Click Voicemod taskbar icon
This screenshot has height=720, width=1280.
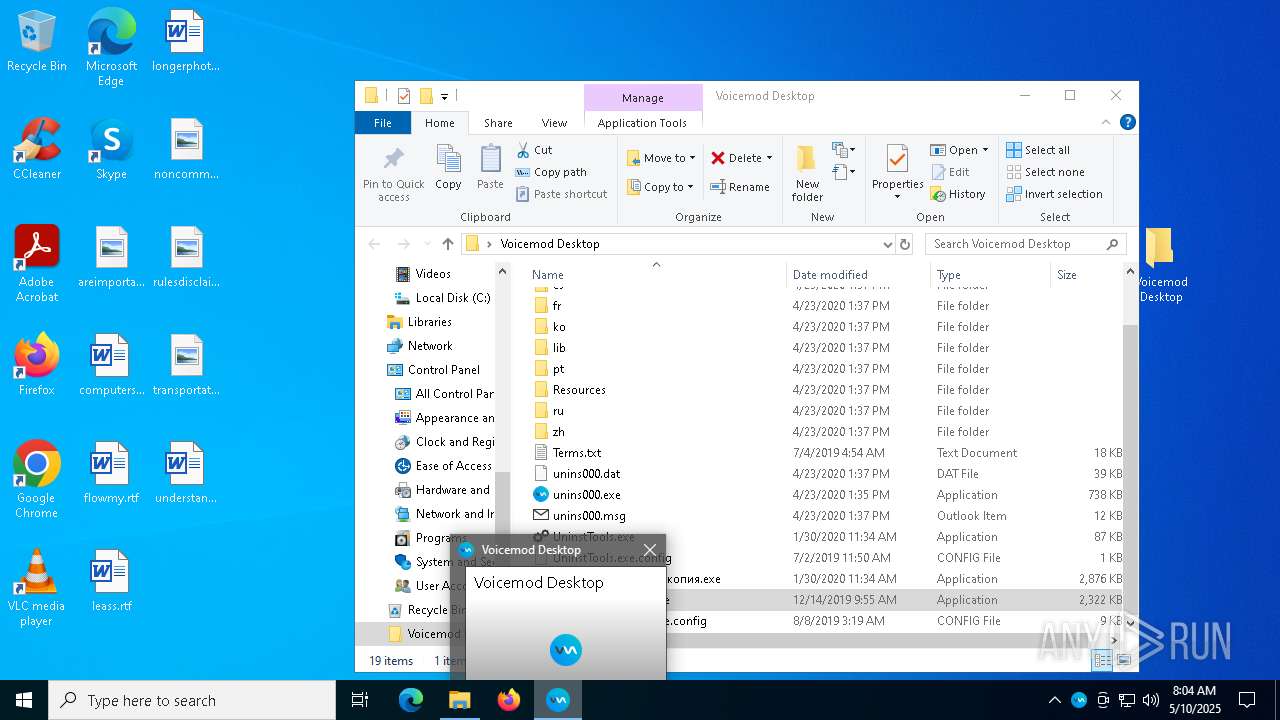pyautogui.click(x=558, y=700)
